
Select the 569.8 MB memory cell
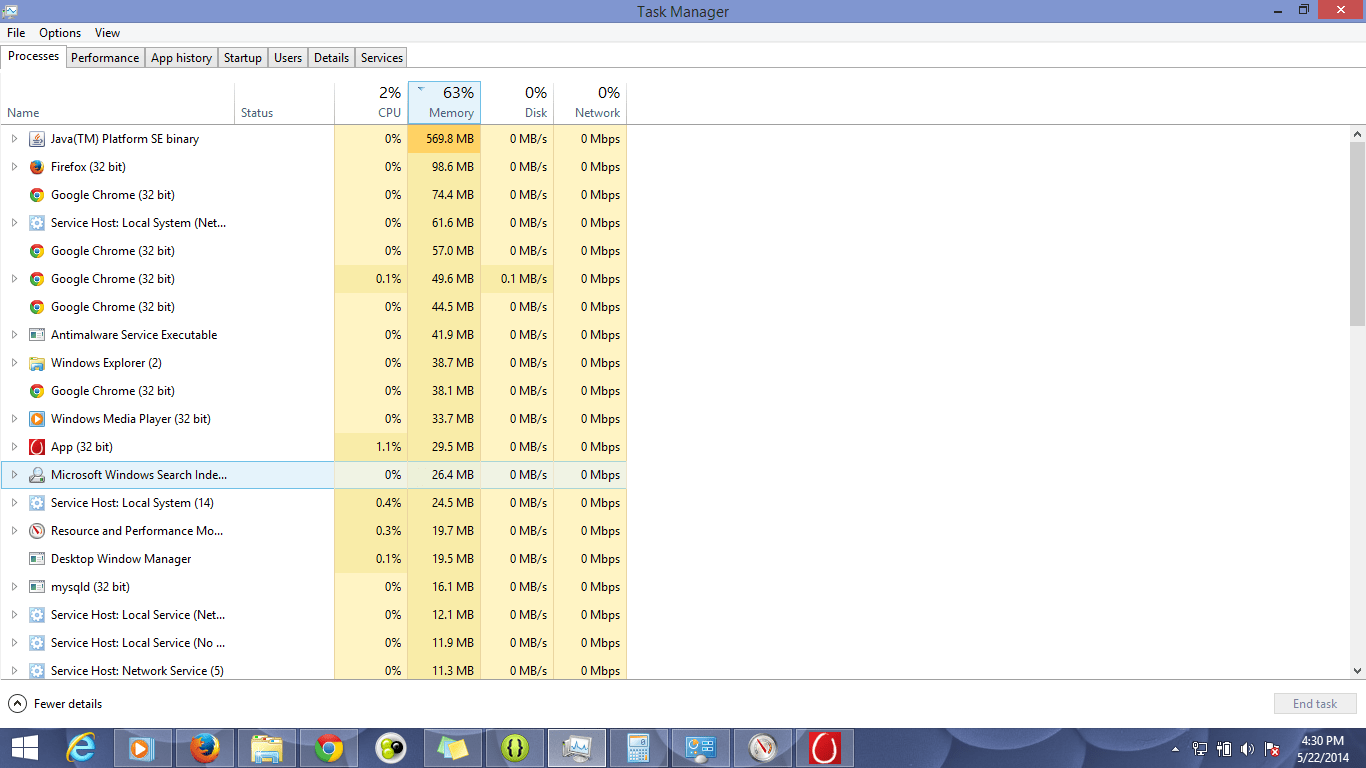(x=444, y=139)
